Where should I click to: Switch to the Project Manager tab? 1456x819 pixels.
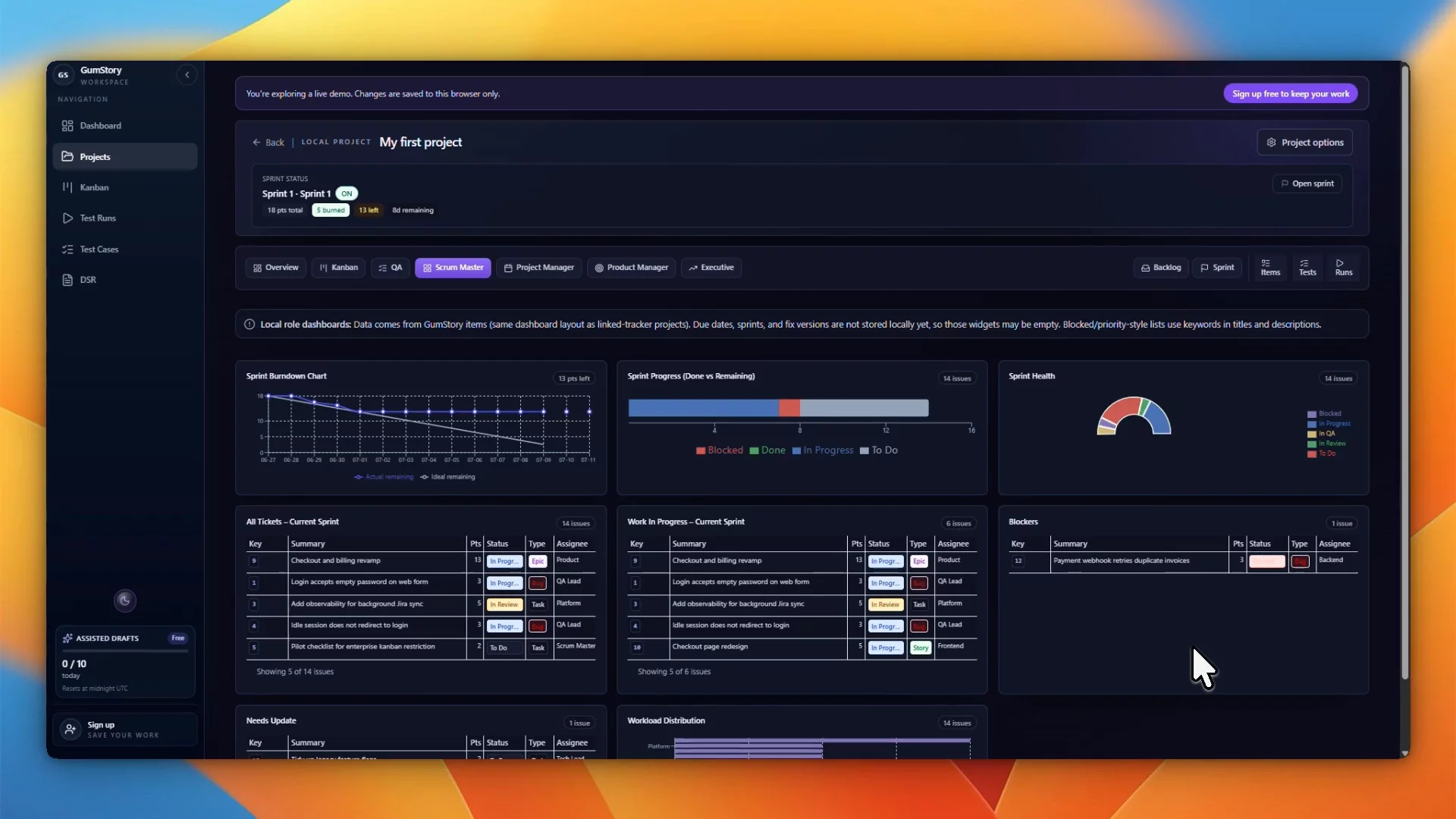(538, 268)
